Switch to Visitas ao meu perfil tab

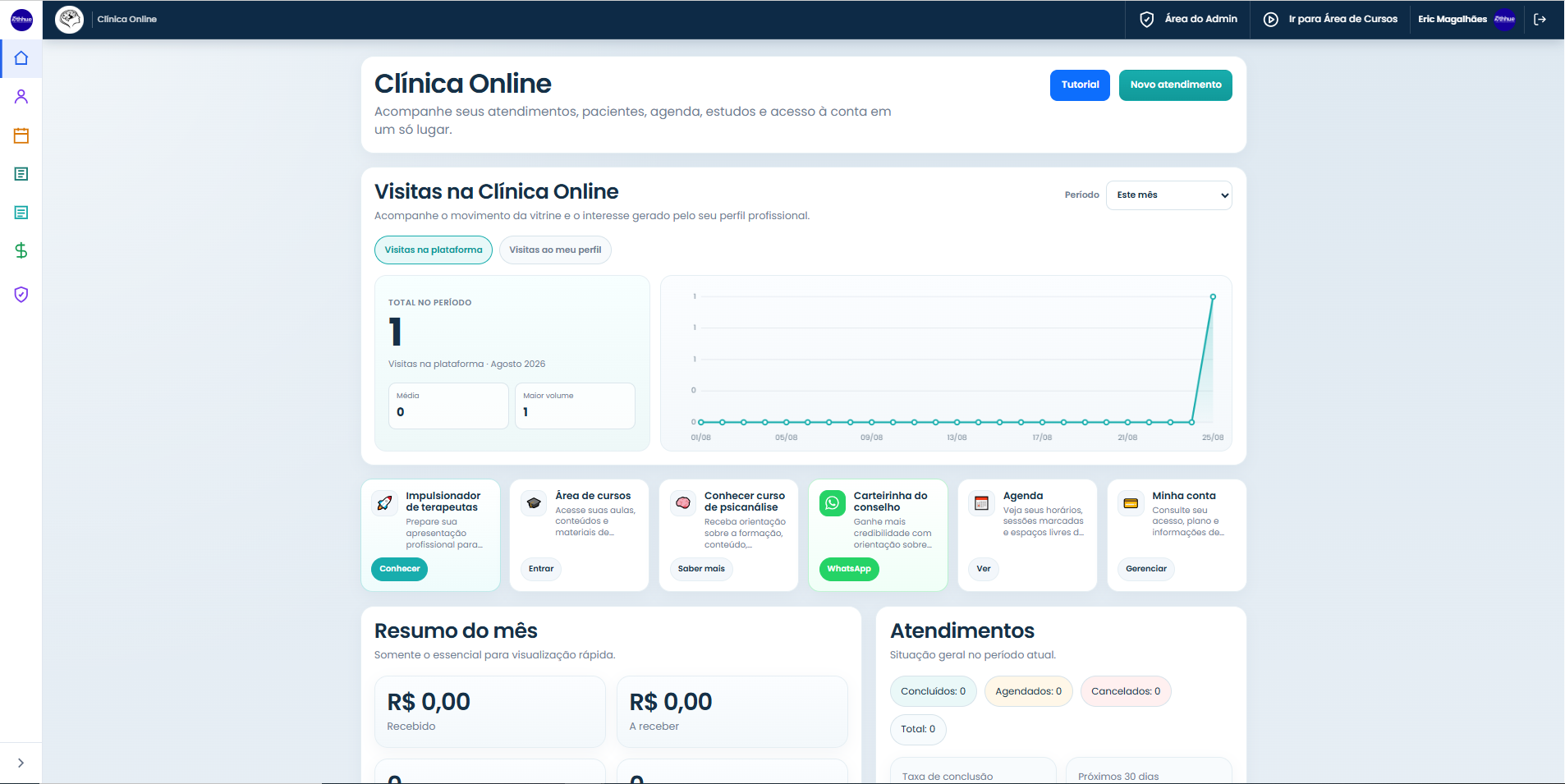pos(555,250)
